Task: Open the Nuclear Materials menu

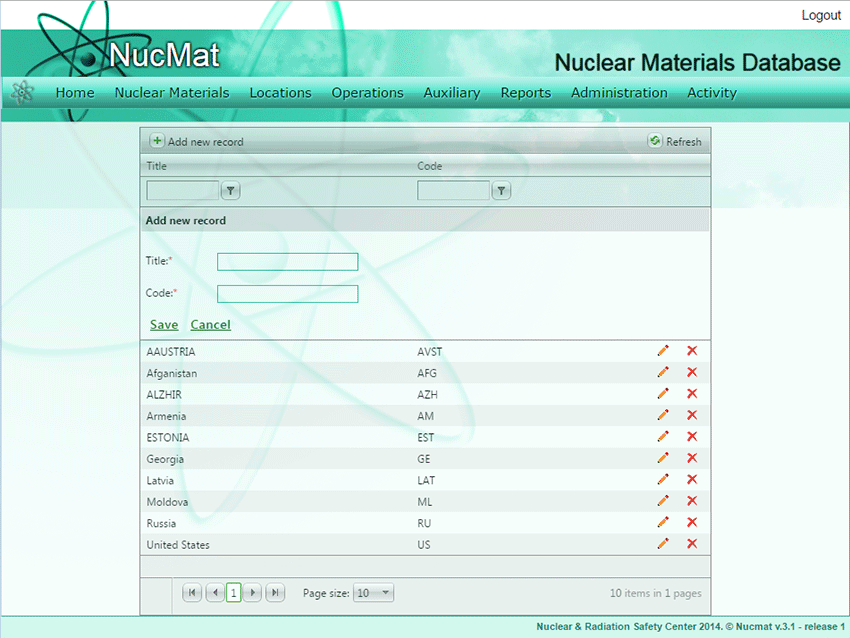Action: [x=172, y=93]
